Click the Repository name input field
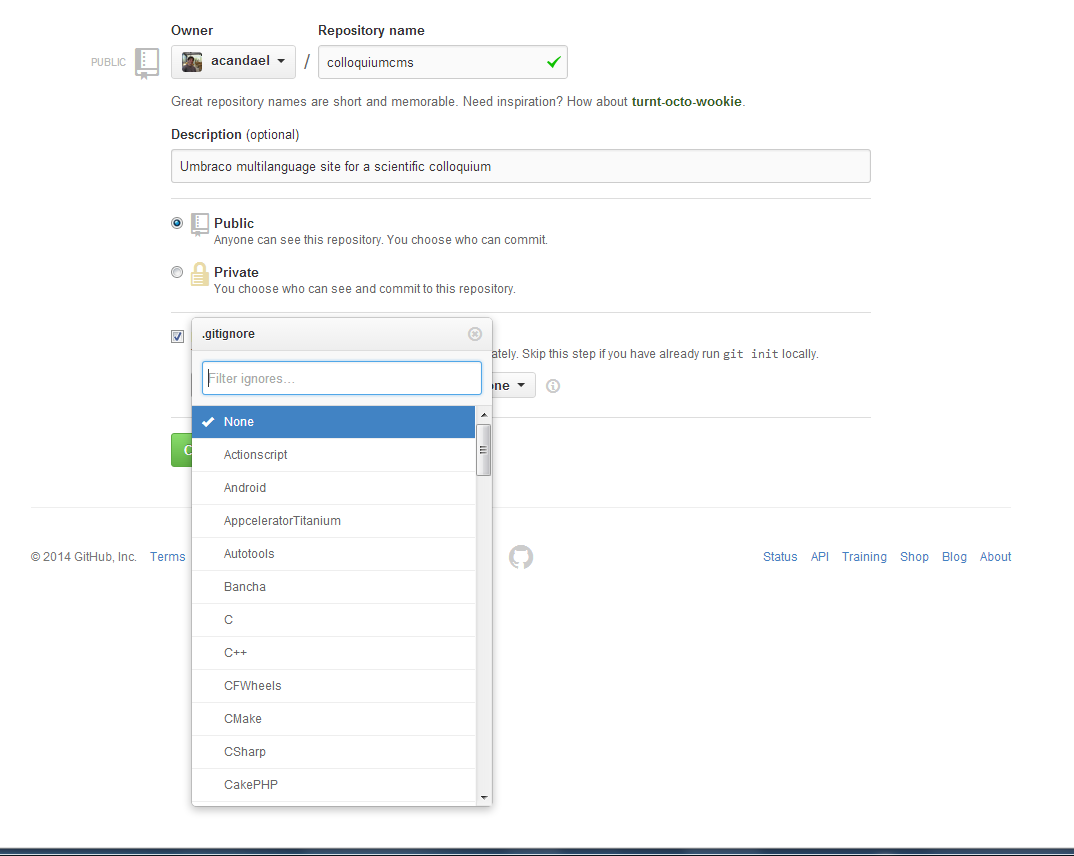 (442, 62)
